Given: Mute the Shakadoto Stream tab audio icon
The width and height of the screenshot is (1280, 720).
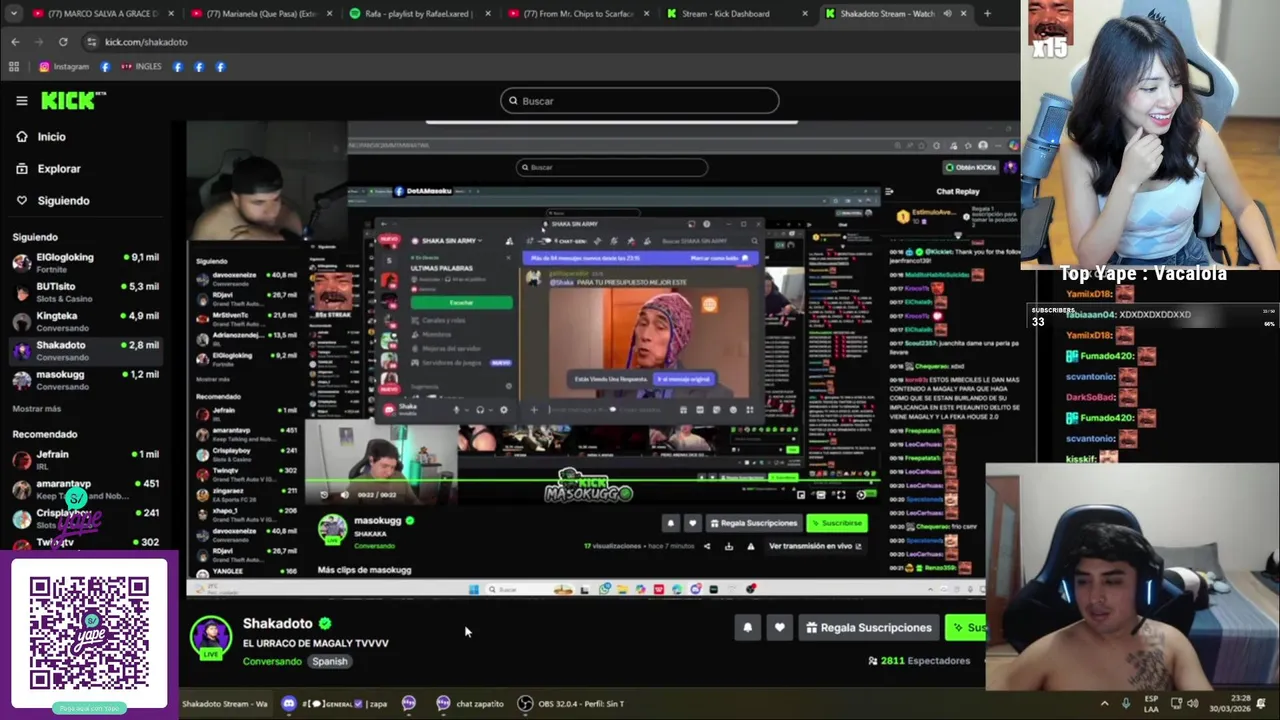Looking at the screenshot, I should (947, 14).
